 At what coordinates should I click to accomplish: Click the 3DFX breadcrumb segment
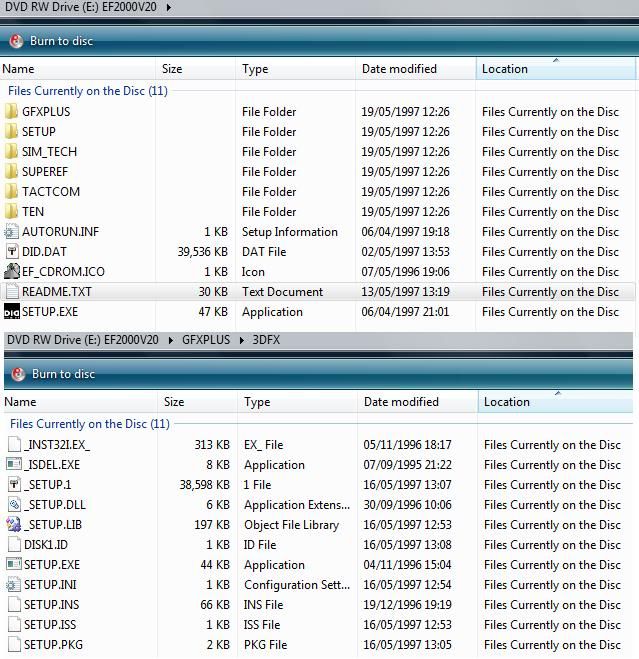click(x=266, y=340)
